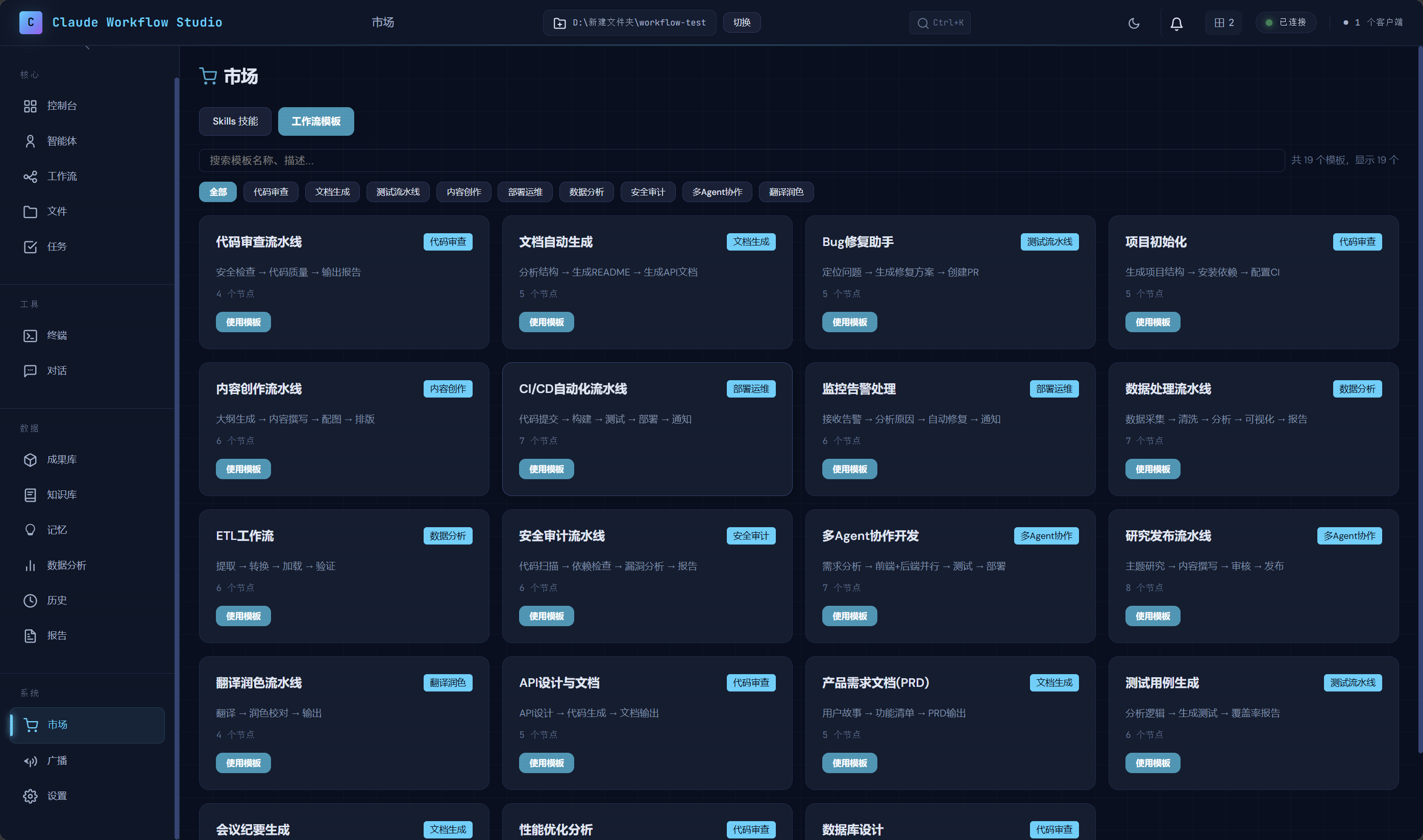
Task: Switch to the Skills 技能 tab
Action: point(235,121)
